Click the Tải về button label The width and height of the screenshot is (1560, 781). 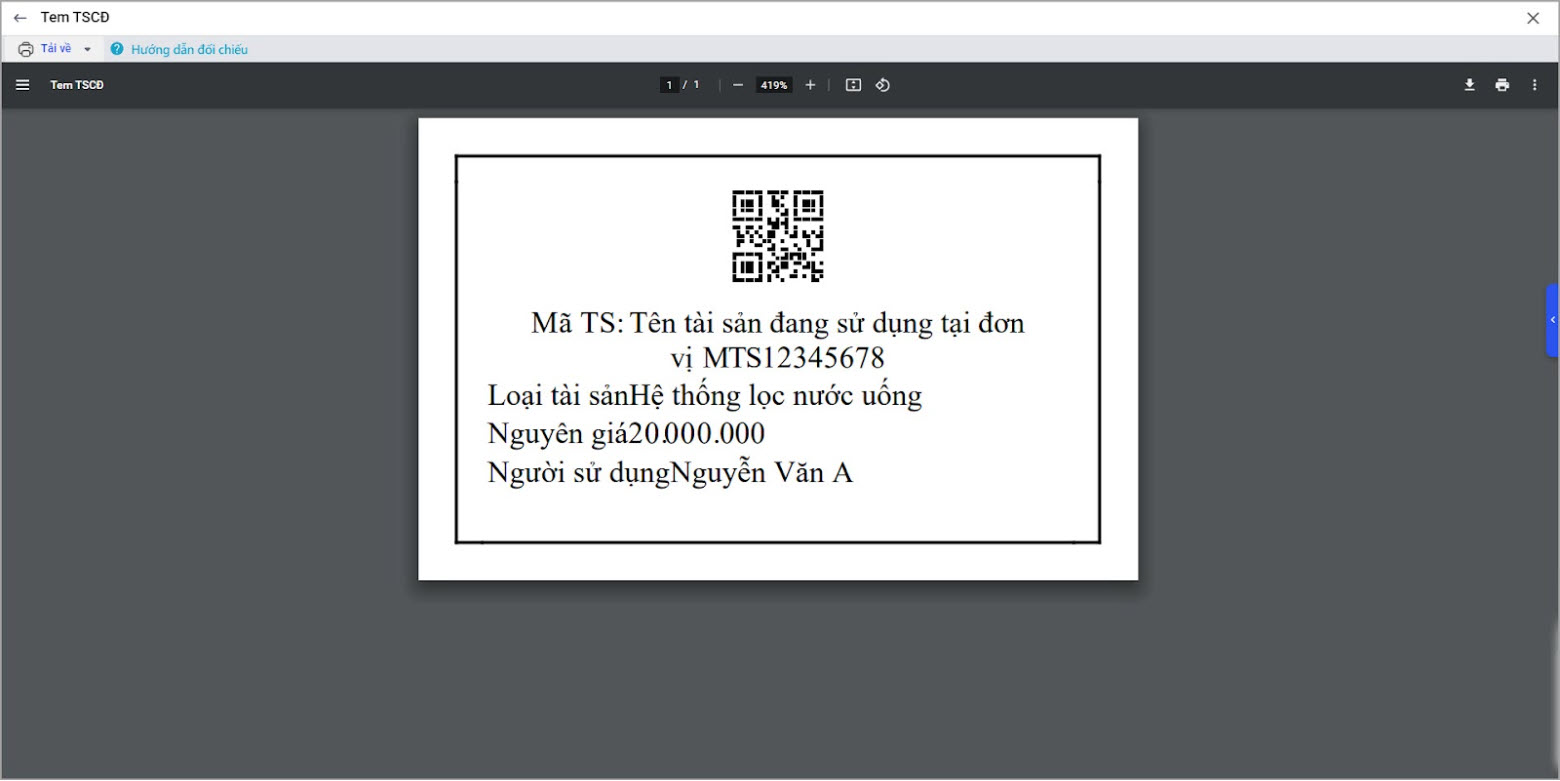(56, 49)
